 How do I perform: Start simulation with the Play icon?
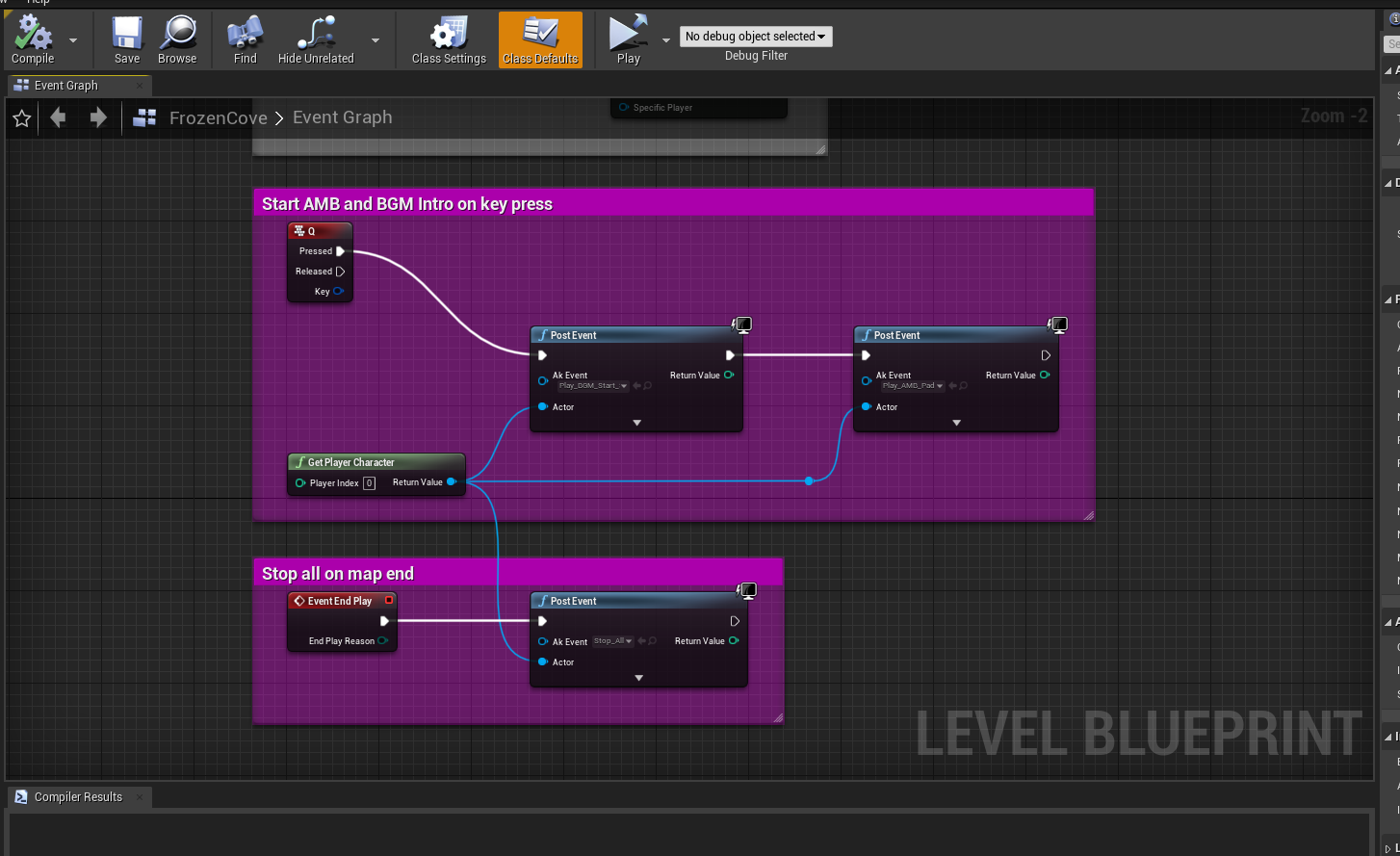(629, 40)
